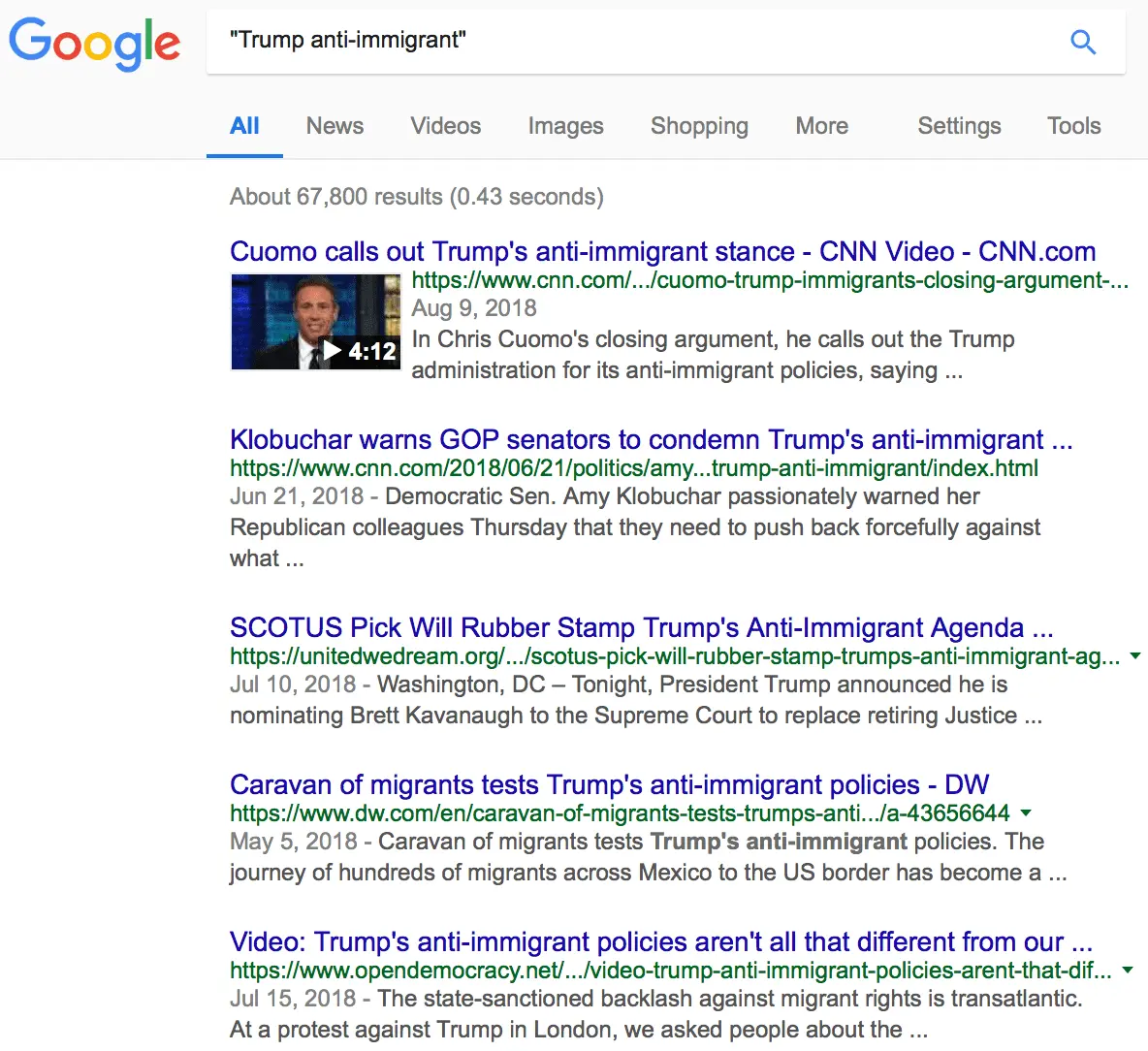The height and width of the screenshot is (1051, 1148).
Task: Open dropdown arrow next to dw.com URL
Action: point(1026,813)
